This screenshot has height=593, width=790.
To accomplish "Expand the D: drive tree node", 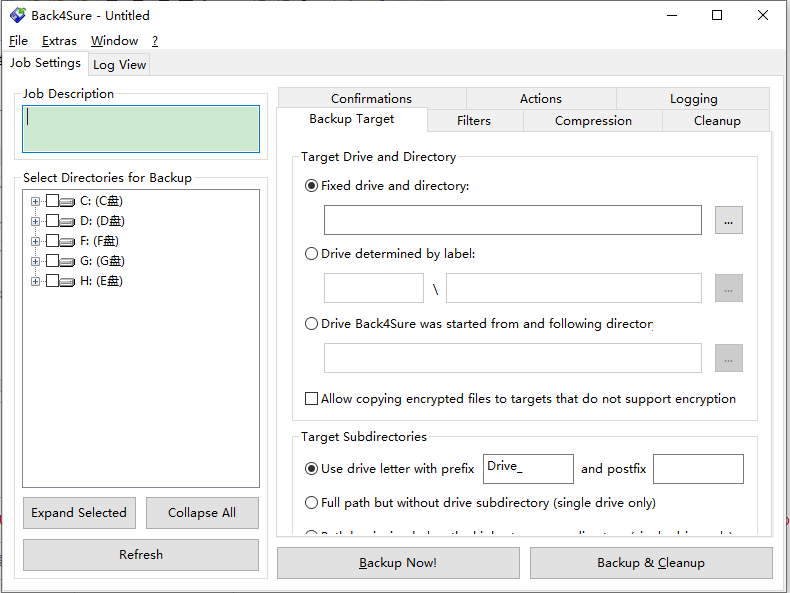I will tap(35, 221).
